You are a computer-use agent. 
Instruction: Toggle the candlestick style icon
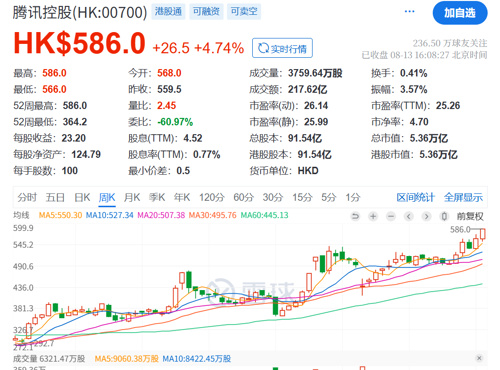pos(444,216)
